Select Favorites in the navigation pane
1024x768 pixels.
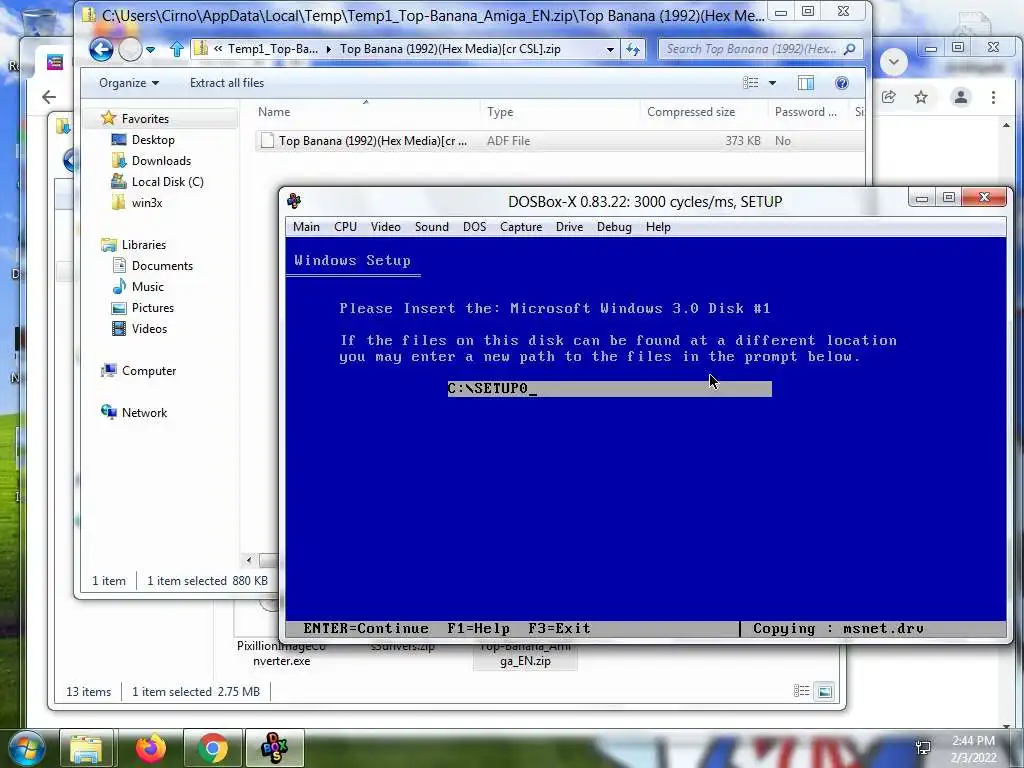pyautogui.click(x=145, y=118)
